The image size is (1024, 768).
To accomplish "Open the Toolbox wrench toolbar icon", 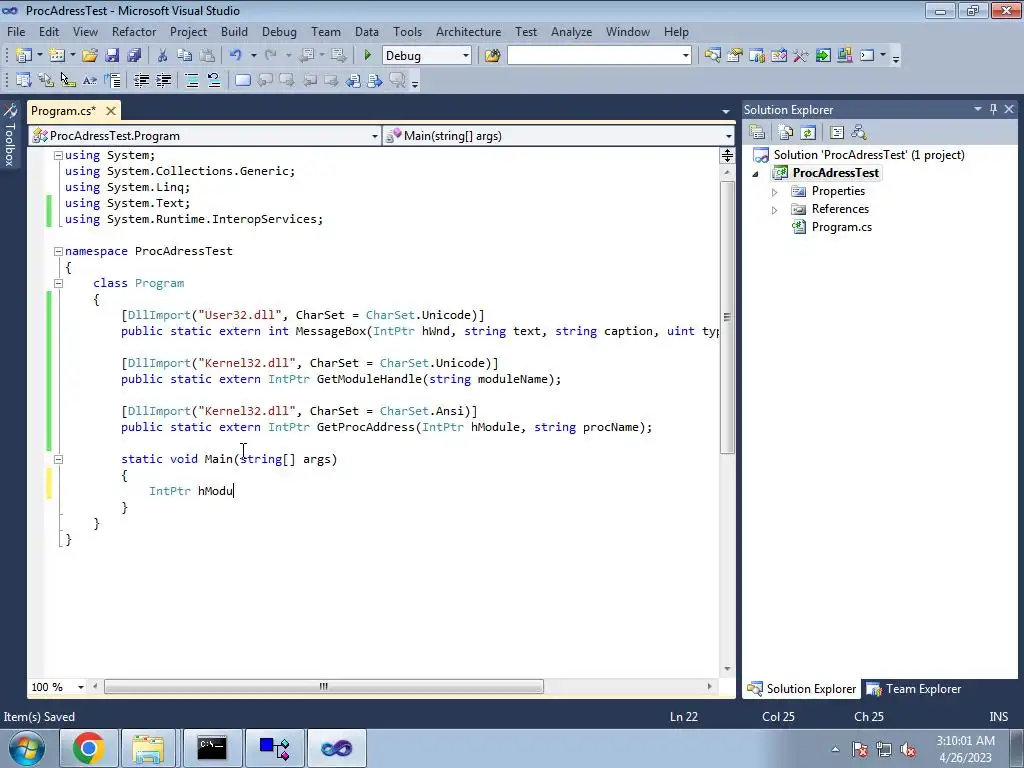I will point(801,56).
